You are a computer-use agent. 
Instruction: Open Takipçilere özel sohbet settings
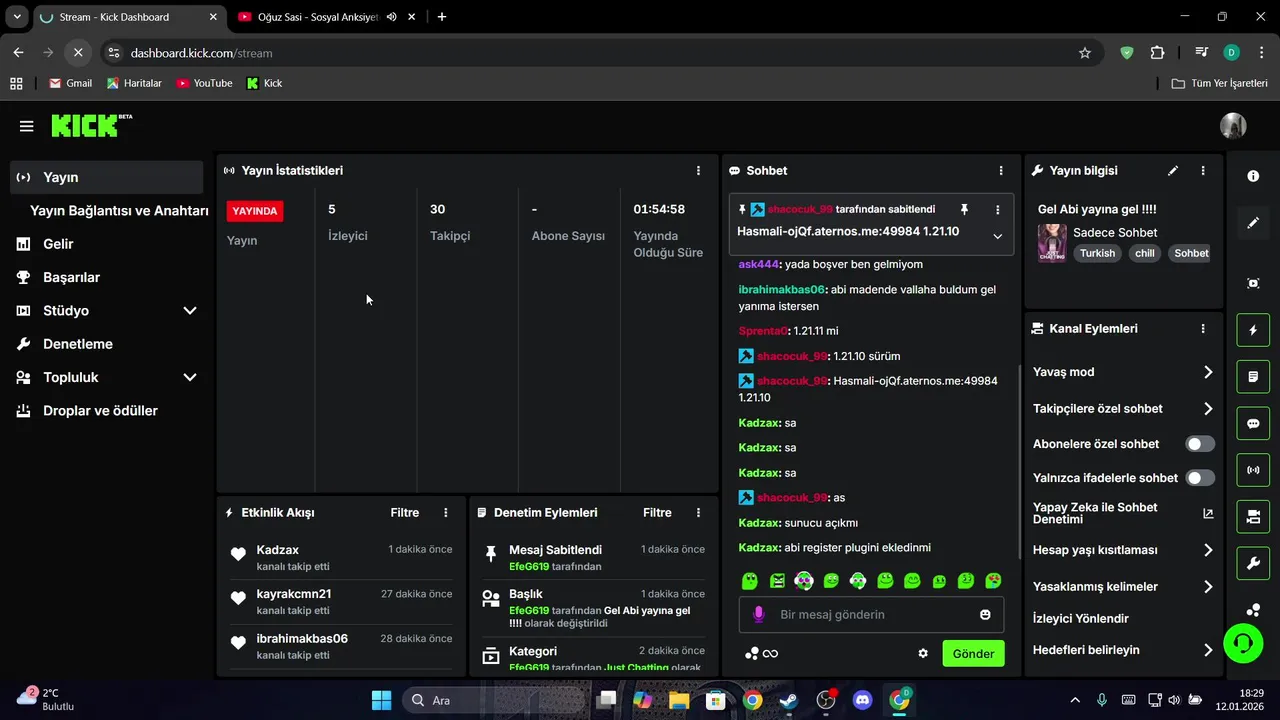pos(1123,408)
